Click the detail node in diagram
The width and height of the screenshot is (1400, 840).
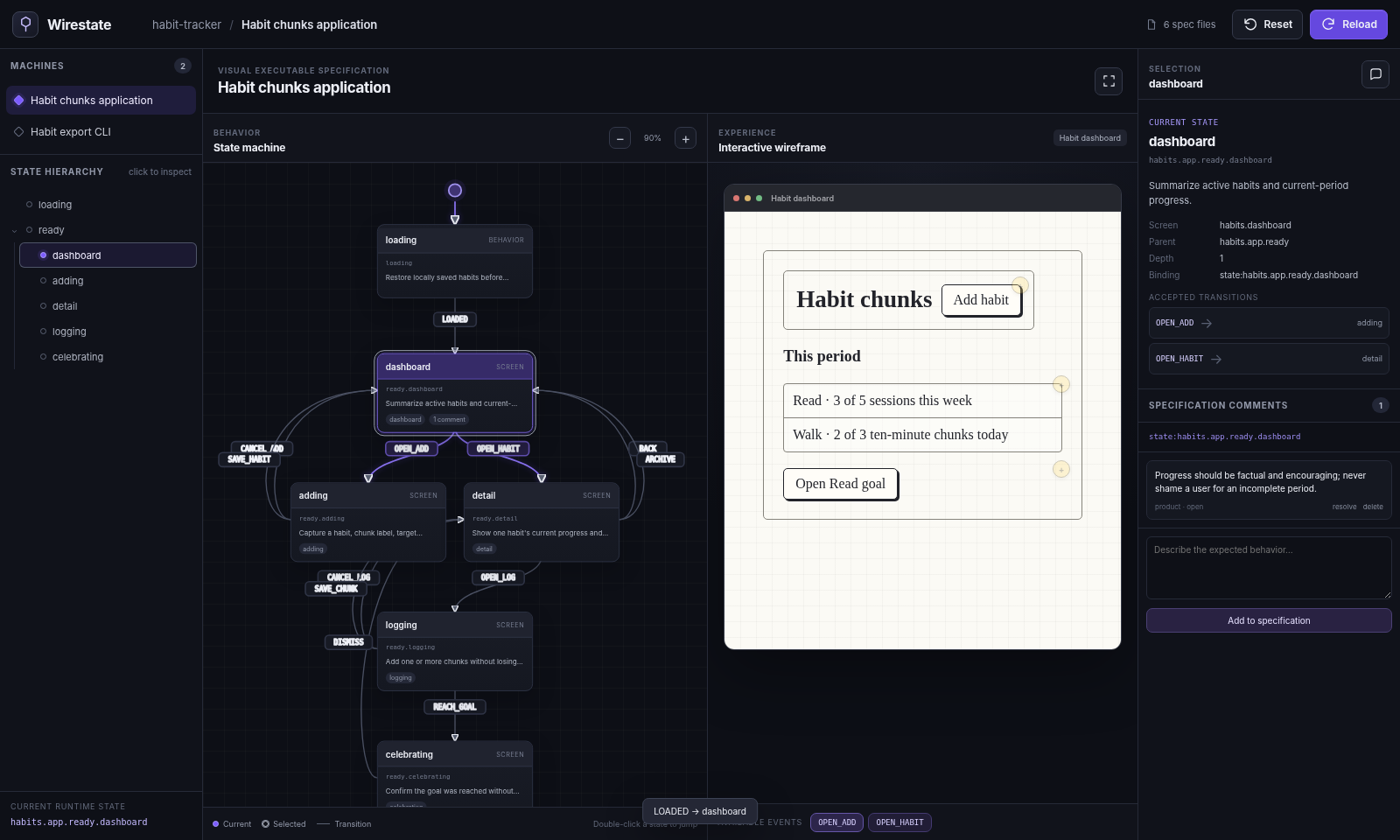click(542, 522)
